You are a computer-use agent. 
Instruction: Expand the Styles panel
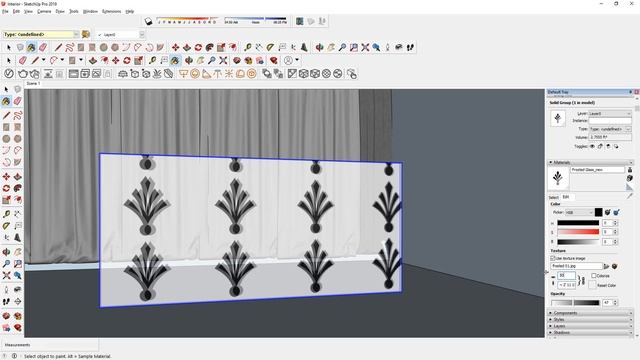point(590,320)
